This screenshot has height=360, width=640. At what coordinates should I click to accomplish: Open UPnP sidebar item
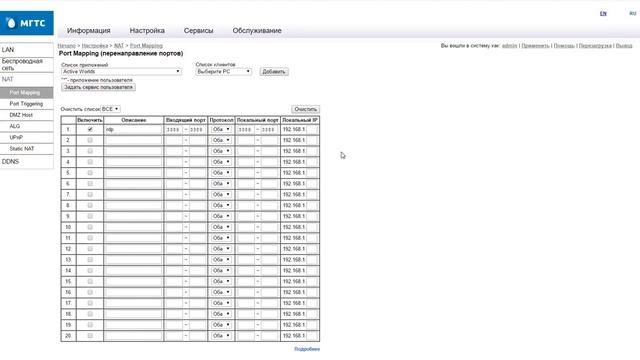(x=27, y=138)
